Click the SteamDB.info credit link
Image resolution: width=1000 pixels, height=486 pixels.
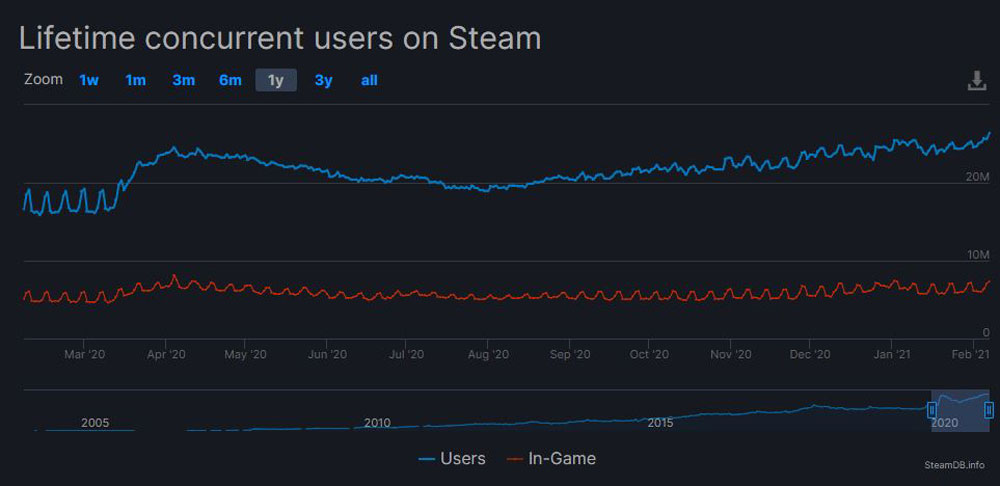coord(954,465)
